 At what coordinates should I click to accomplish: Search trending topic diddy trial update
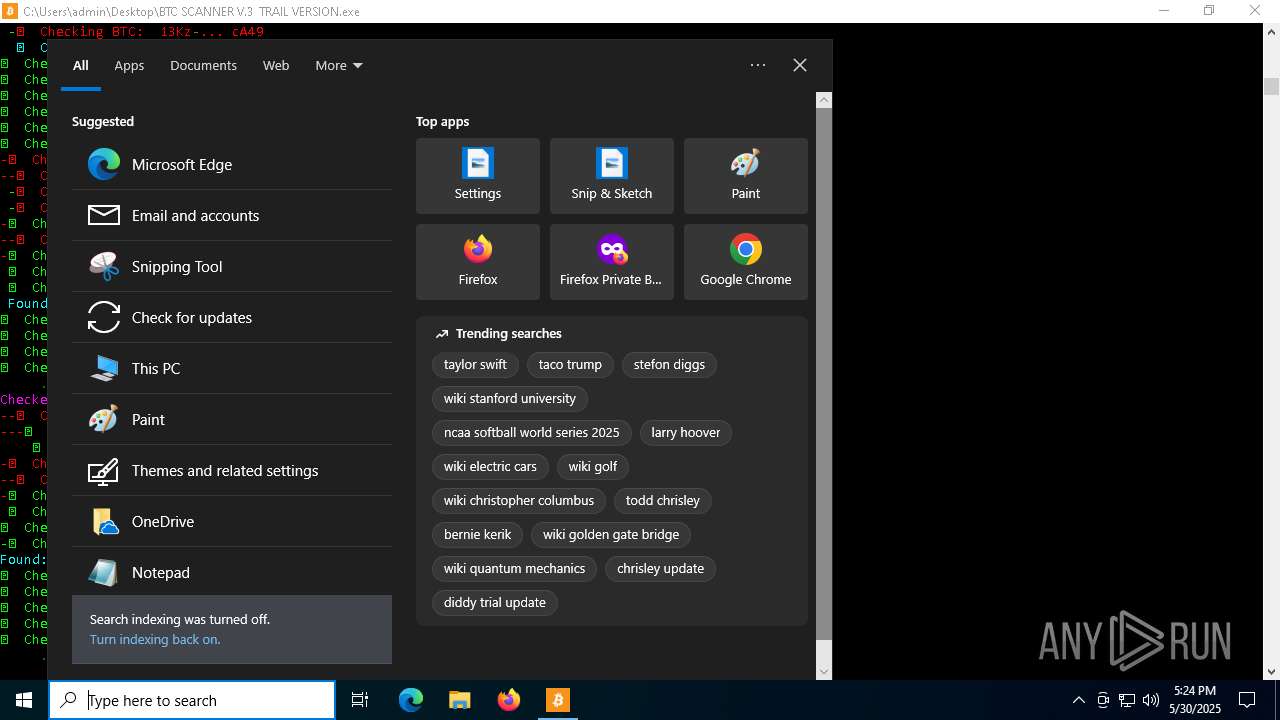pos(495,603)
